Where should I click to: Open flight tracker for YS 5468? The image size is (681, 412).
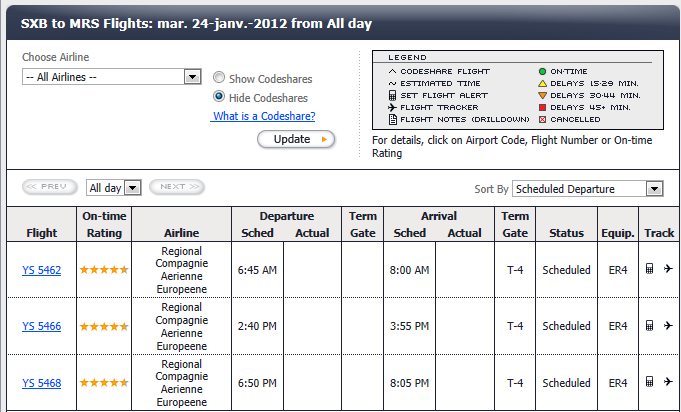668,382
